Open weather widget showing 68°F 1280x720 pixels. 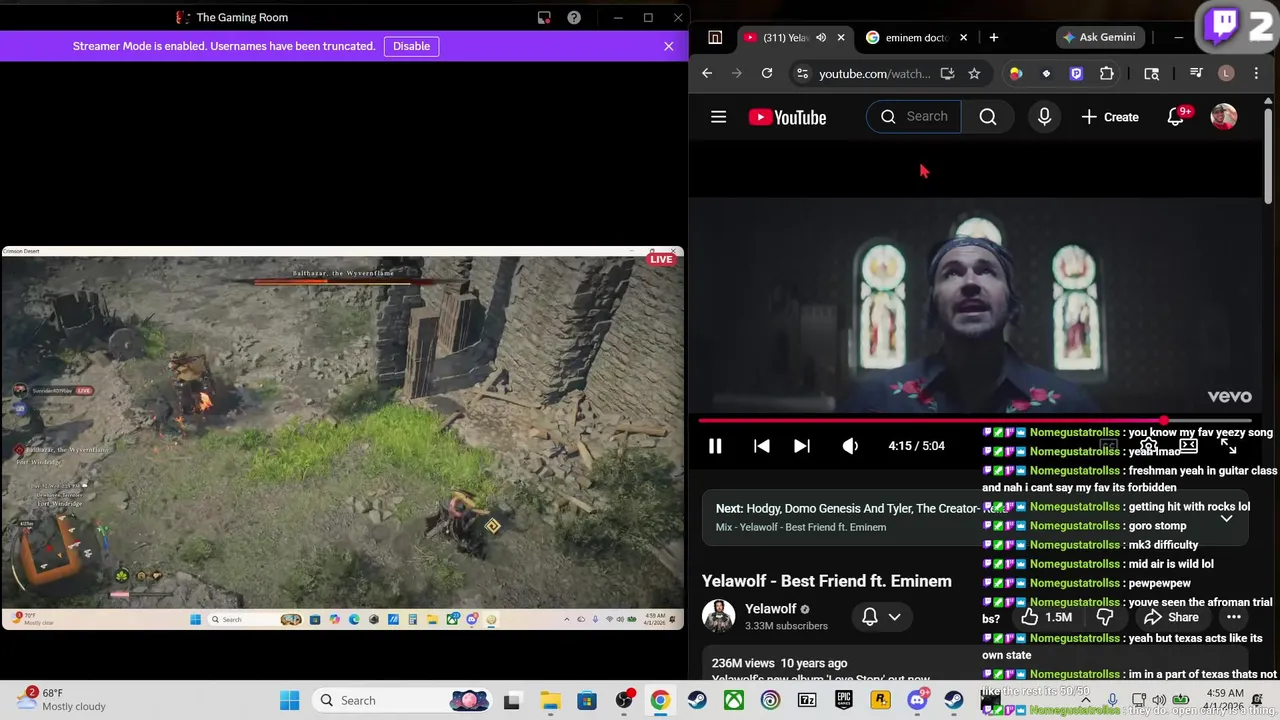point(62,699)
